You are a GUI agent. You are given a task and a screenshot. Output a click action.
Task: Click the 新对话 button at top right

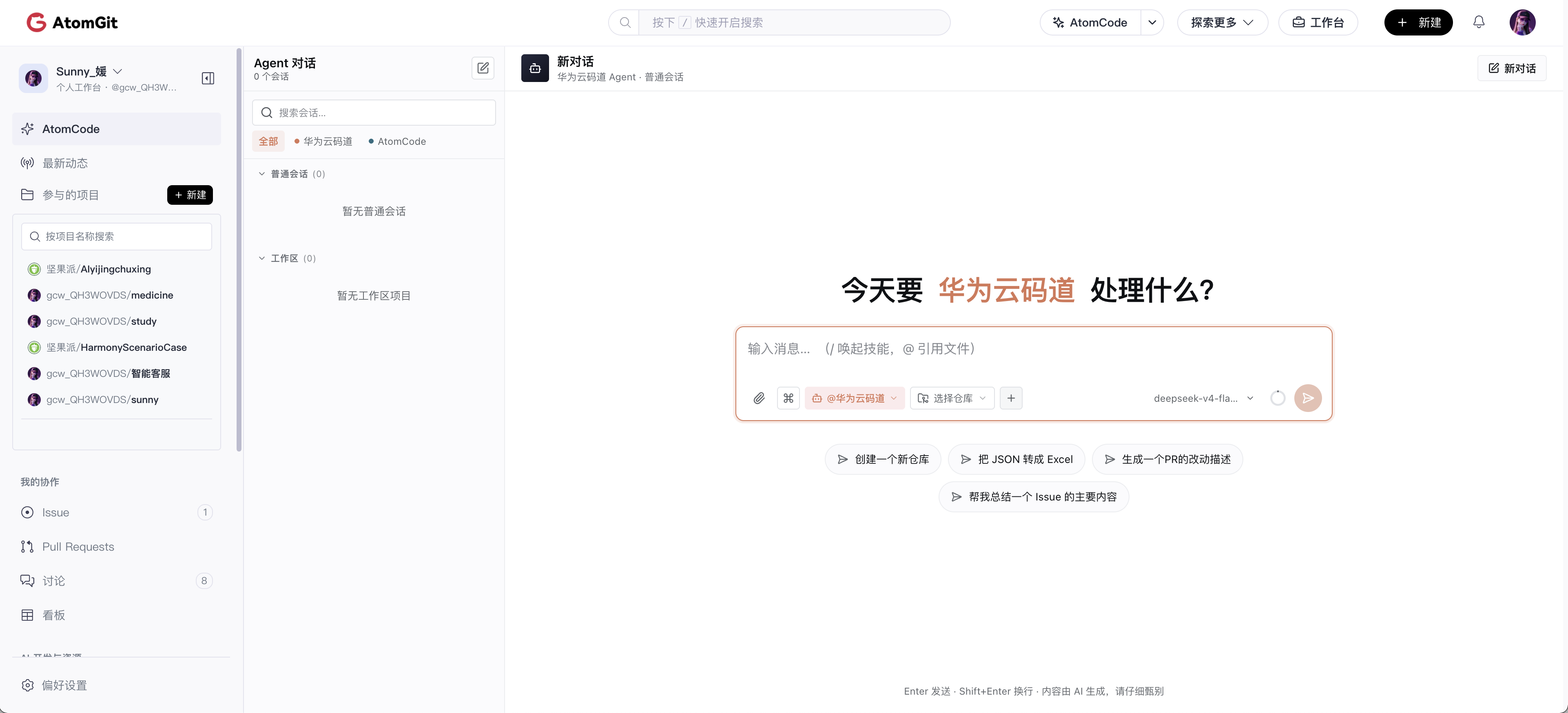(1512, 68)
